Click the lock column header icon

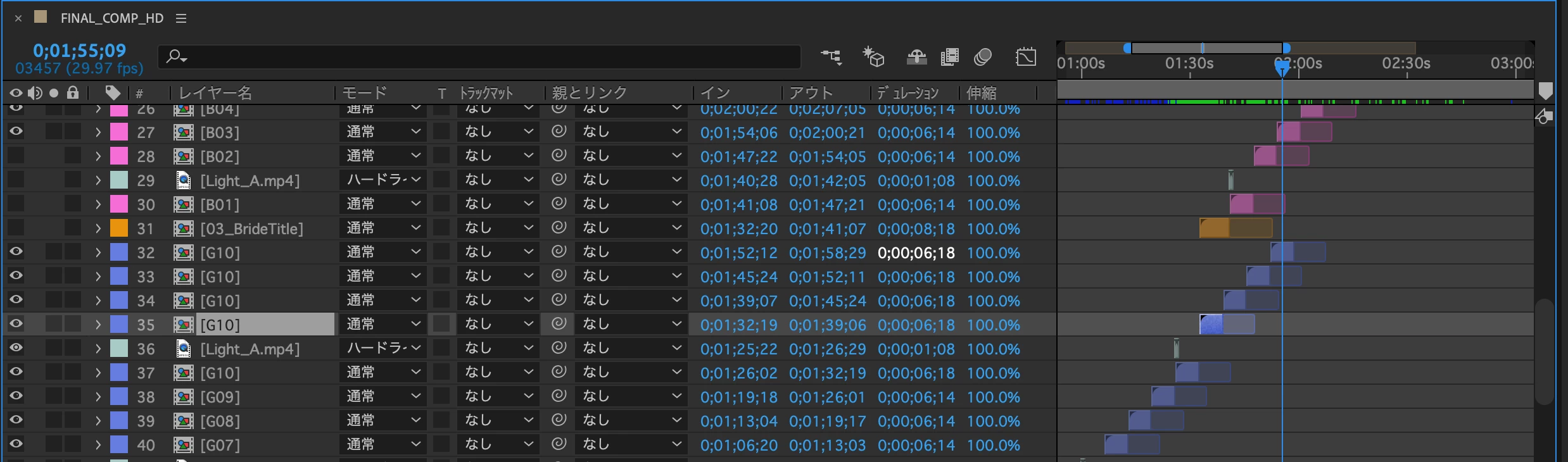[73, 93]
